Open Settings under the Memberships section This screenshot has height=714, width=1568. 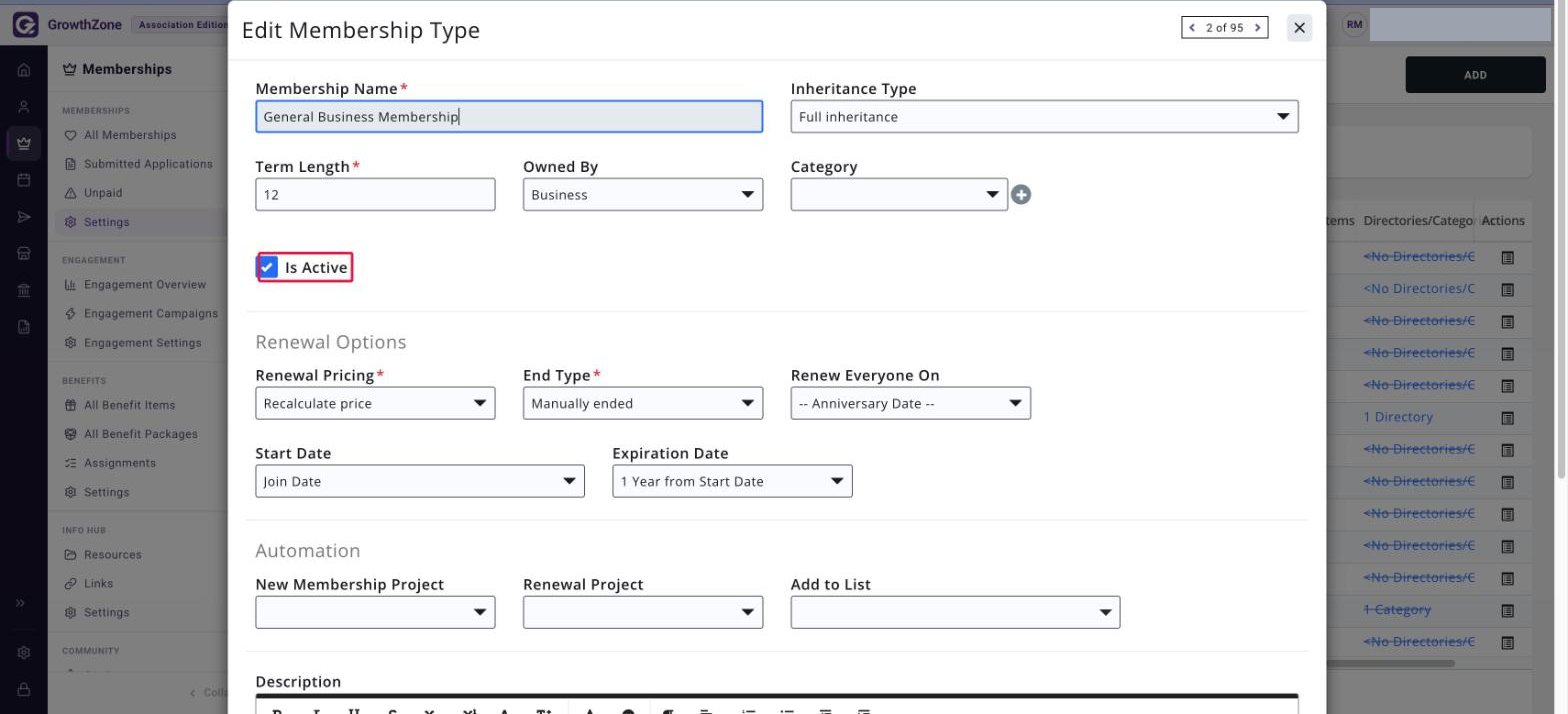click(x=106, y=222)
